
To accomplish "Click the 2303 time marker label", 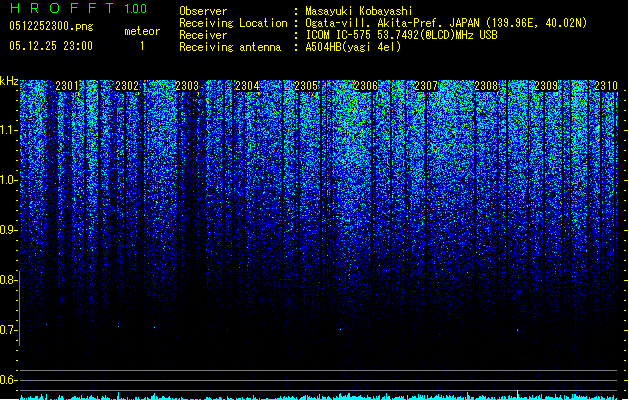I will click(x=187, y=86).
